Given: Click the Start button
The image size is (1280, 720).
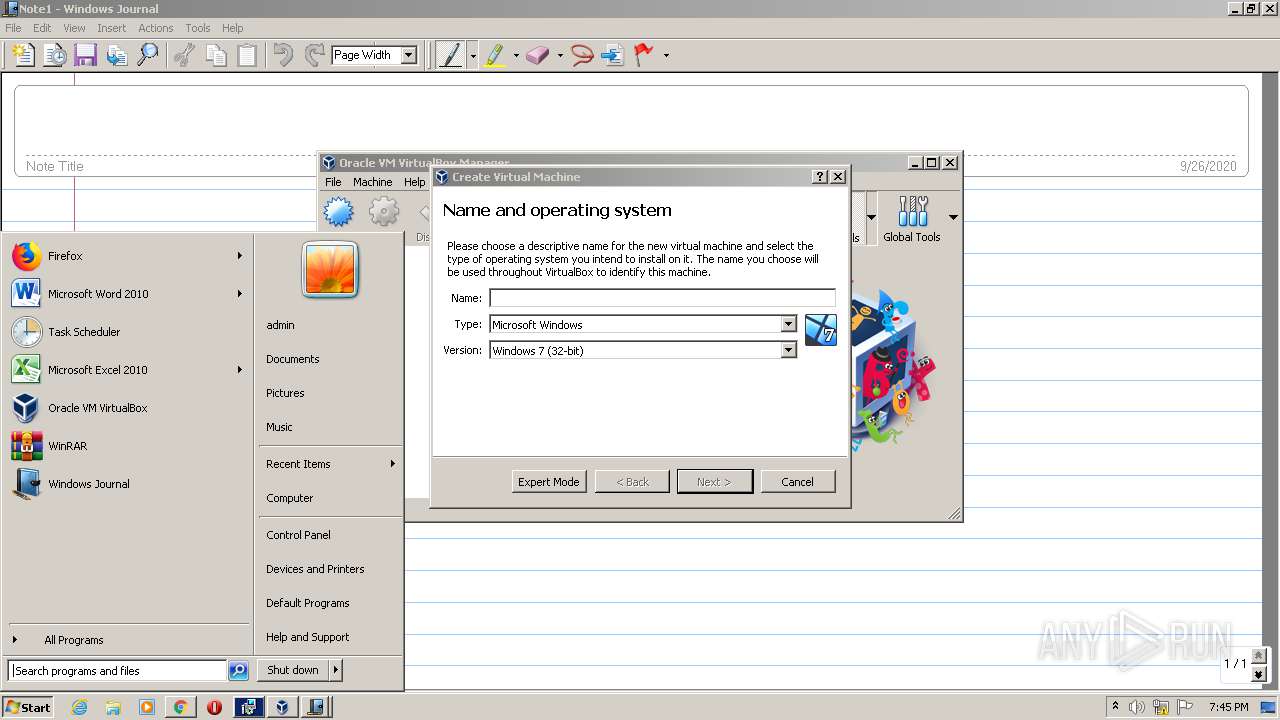Looking at the screenshot, I should point(28,707).
